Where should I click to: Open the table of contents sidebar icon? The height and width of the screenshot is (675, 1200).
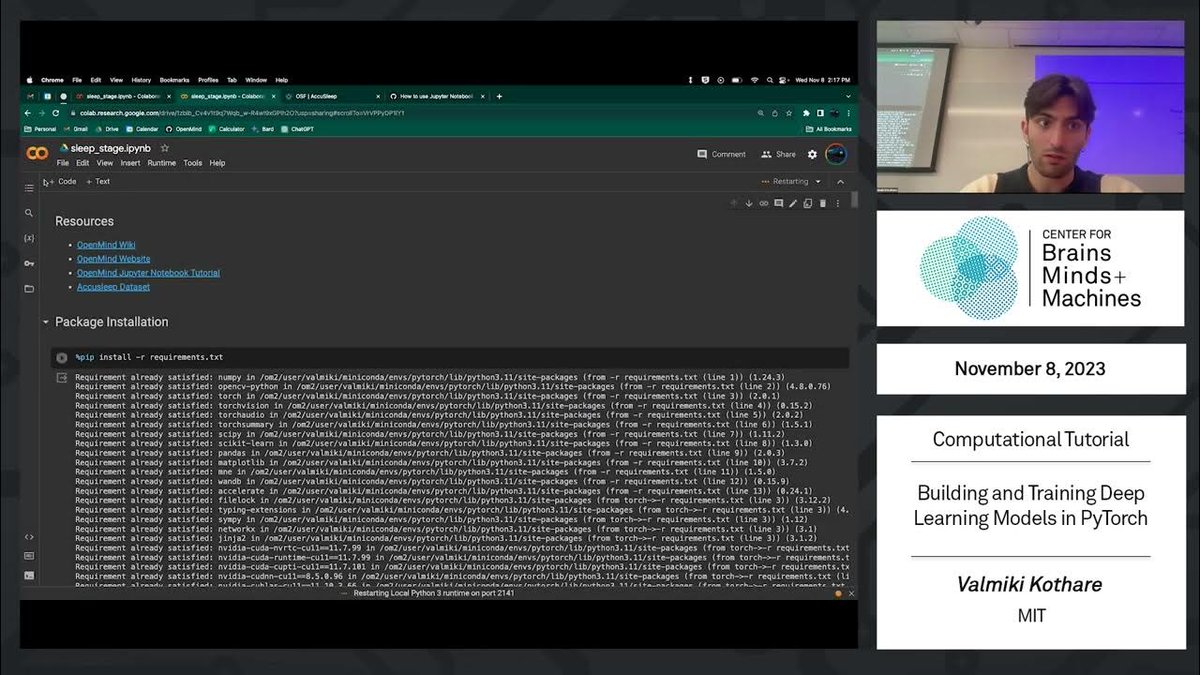click(x=28, y=187)
